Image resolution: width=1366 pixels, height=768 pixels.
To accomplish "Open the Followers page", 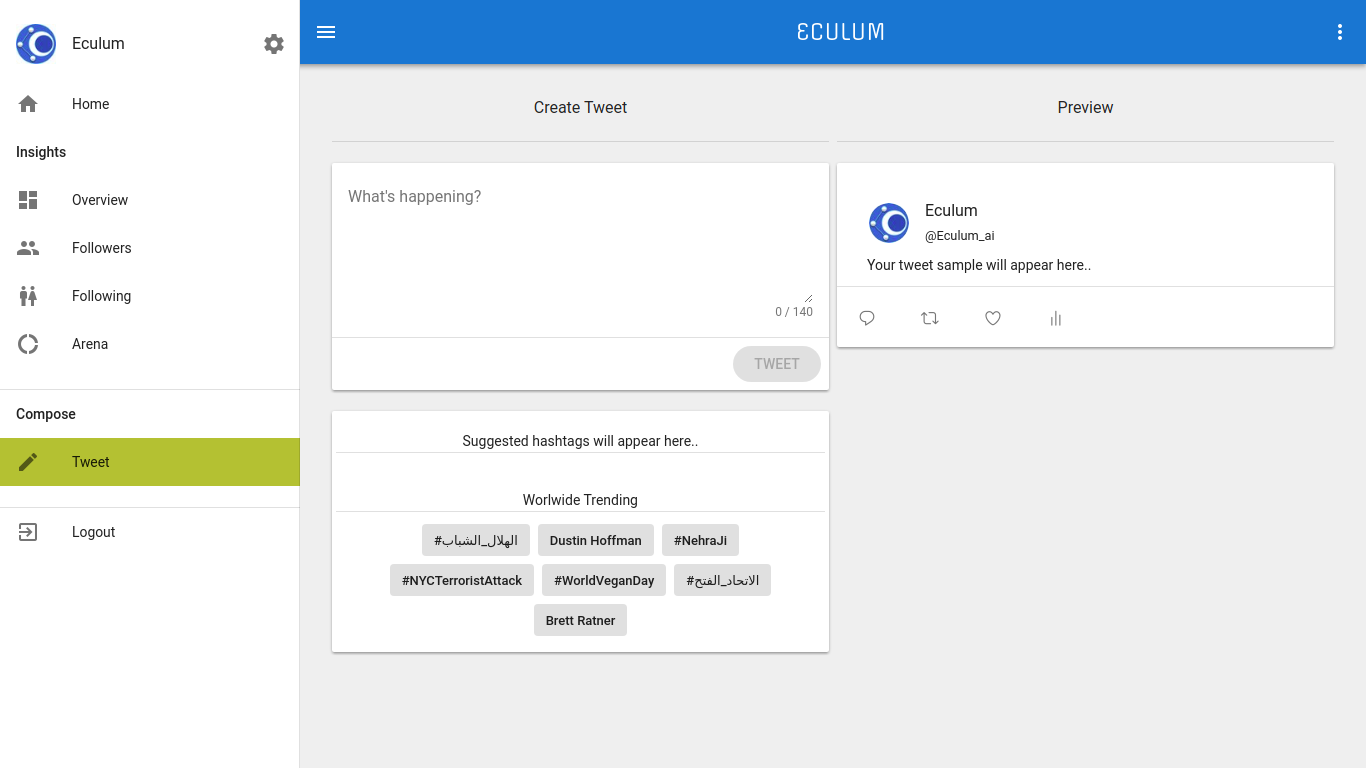I will click(150, 248).
